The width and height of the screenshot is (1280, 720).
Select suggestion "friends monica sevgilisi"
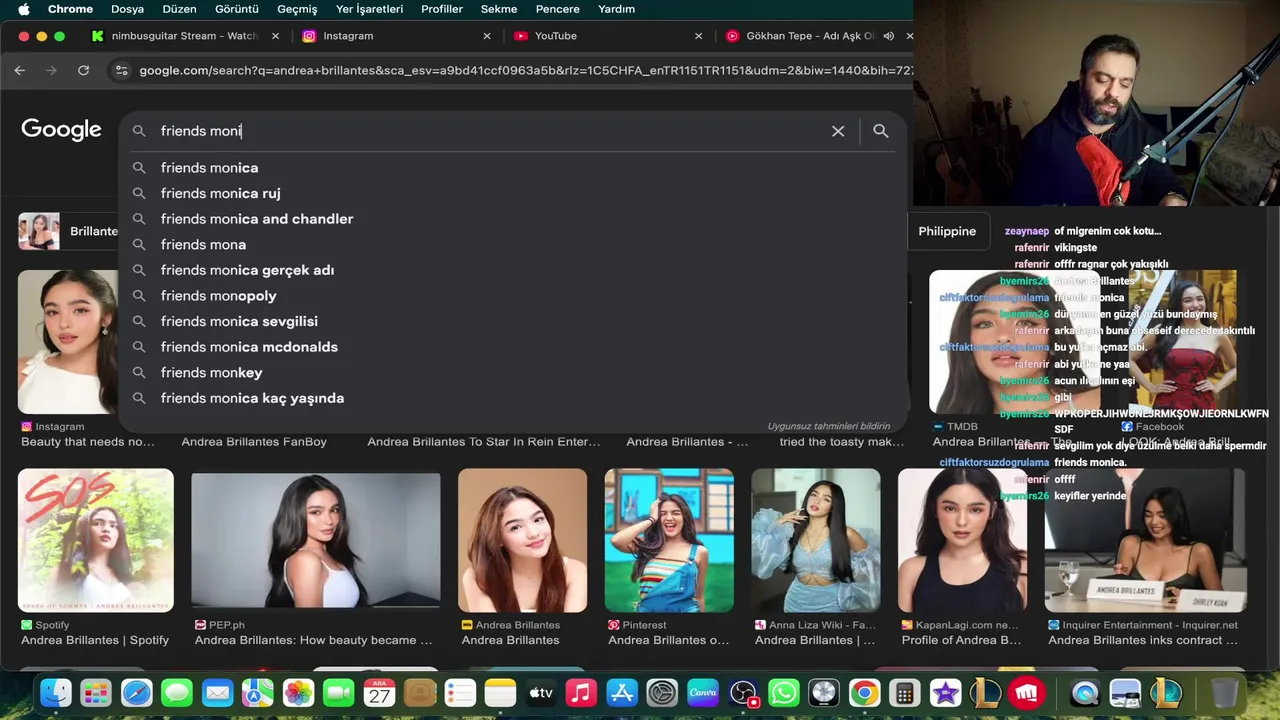coord(513,321)
